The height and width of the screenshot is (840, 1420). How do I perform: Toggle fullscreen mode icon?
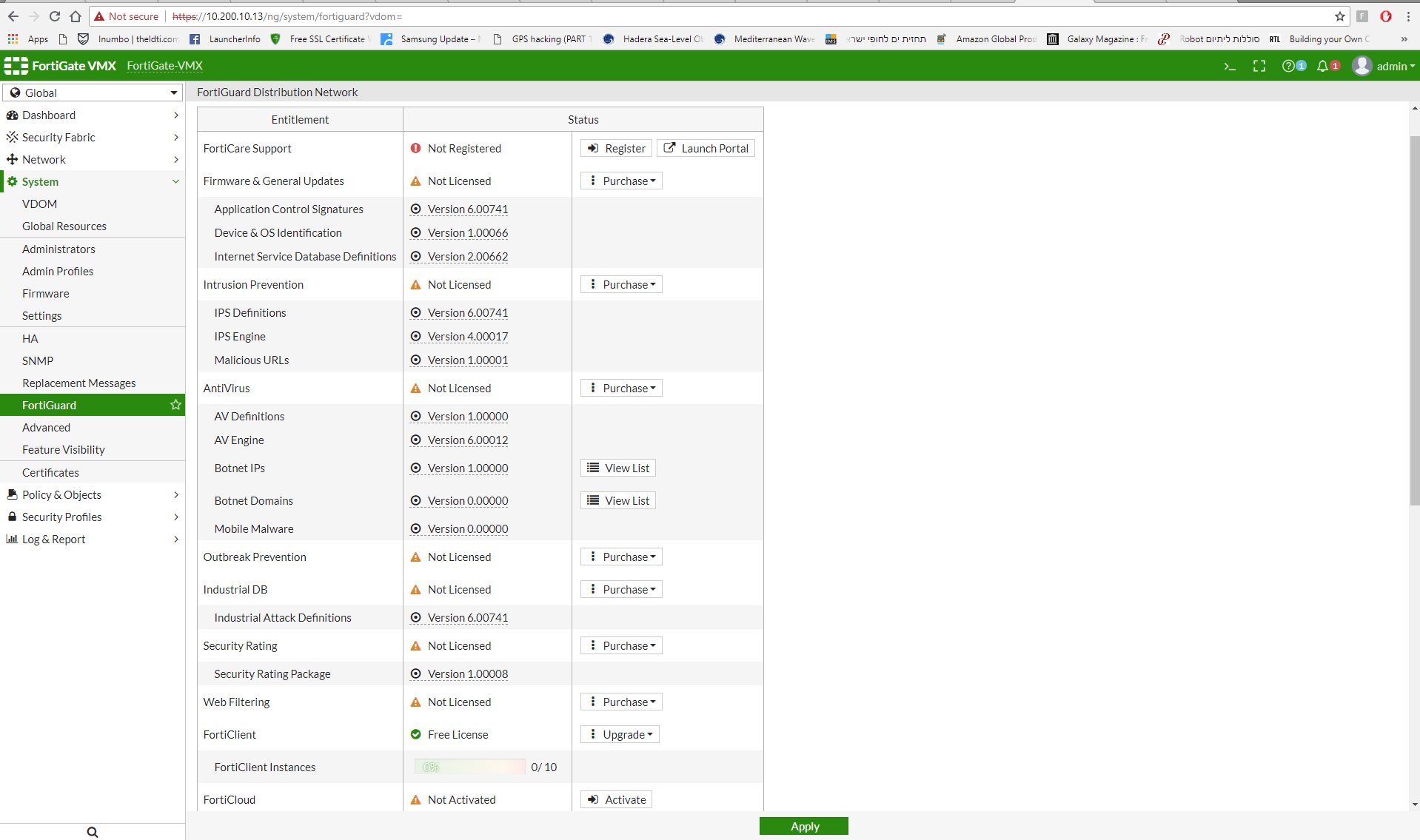pyautogui.click(x=1259, y=67)
